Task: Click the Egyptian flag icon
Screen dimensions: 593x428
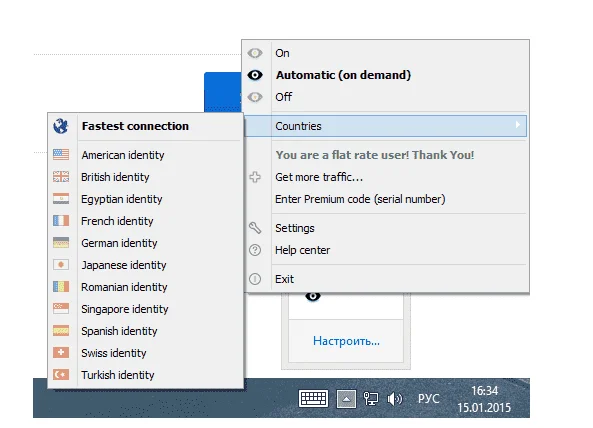Action: (x=61, y=198)
